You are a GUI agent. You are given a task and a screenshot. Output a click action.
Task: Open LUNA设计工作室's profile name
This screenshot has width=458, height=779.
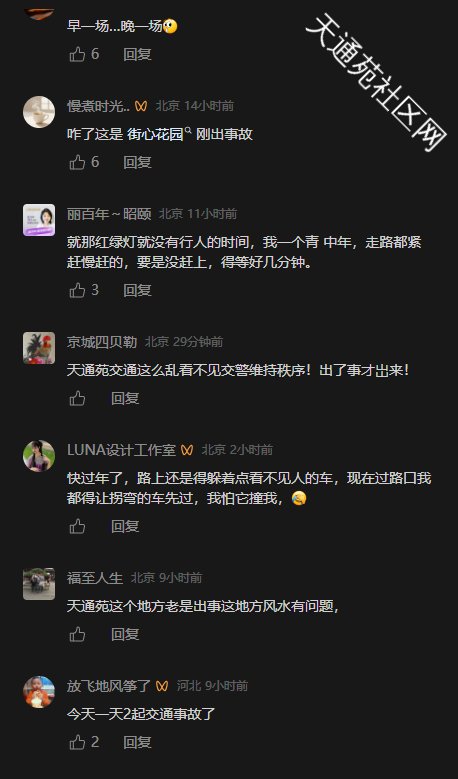click(x=121, y=450)
